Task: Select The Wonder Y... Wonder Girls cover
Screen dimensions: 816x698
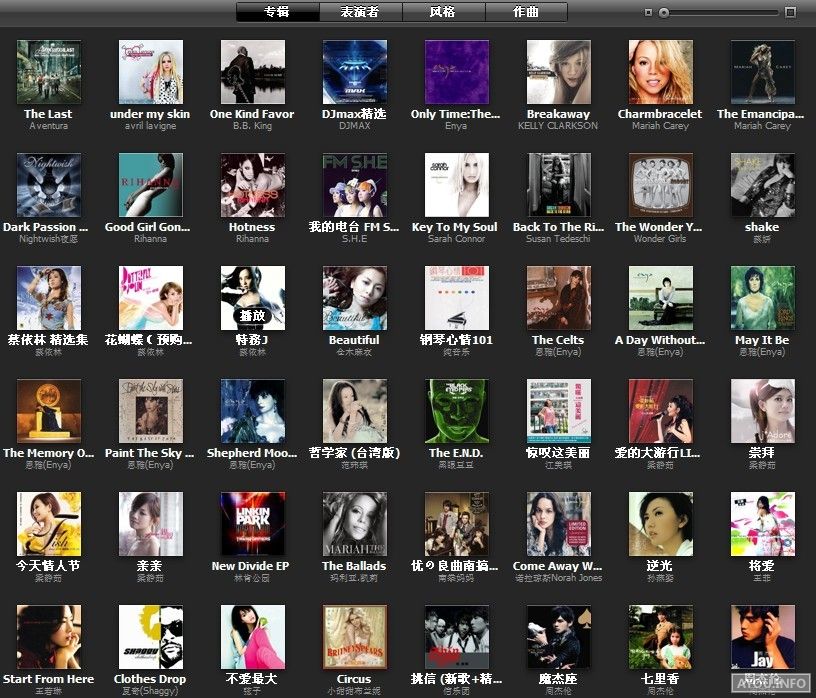Action: pyautogui.click(x=661, y=185)
